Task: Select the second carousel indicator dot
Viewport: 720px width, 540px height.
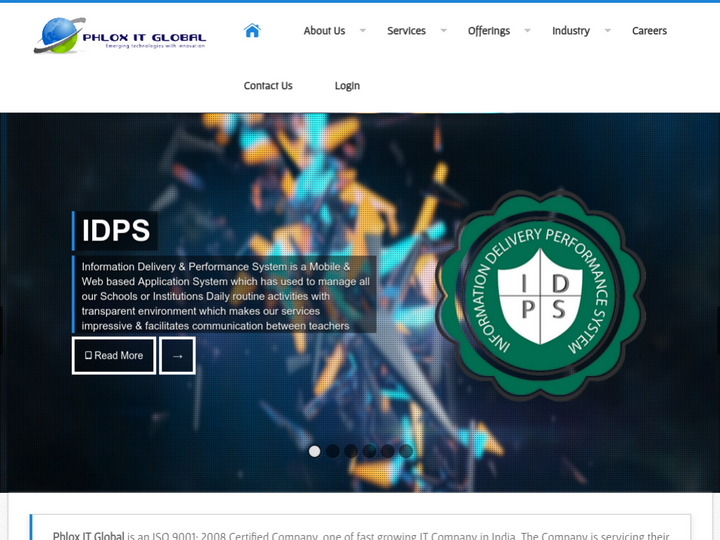Action: pyautogui.click(x=333, y=451)
